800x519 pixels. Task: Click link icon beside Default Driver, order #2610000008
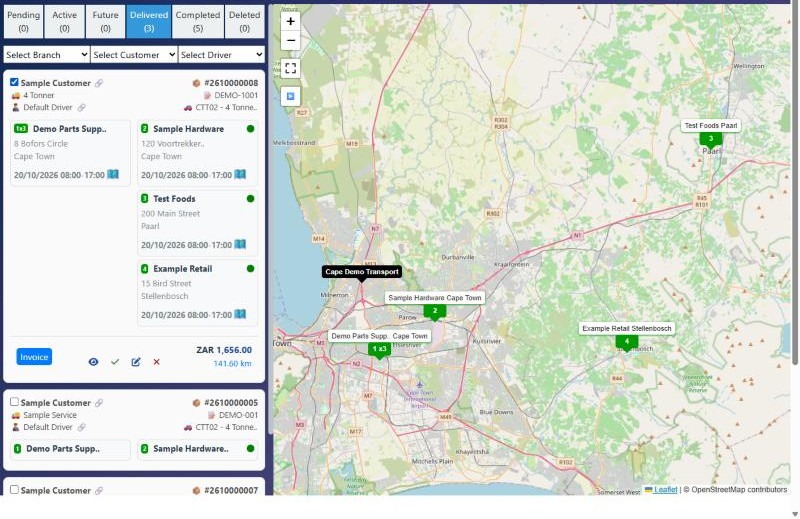(x=82, y=108)
